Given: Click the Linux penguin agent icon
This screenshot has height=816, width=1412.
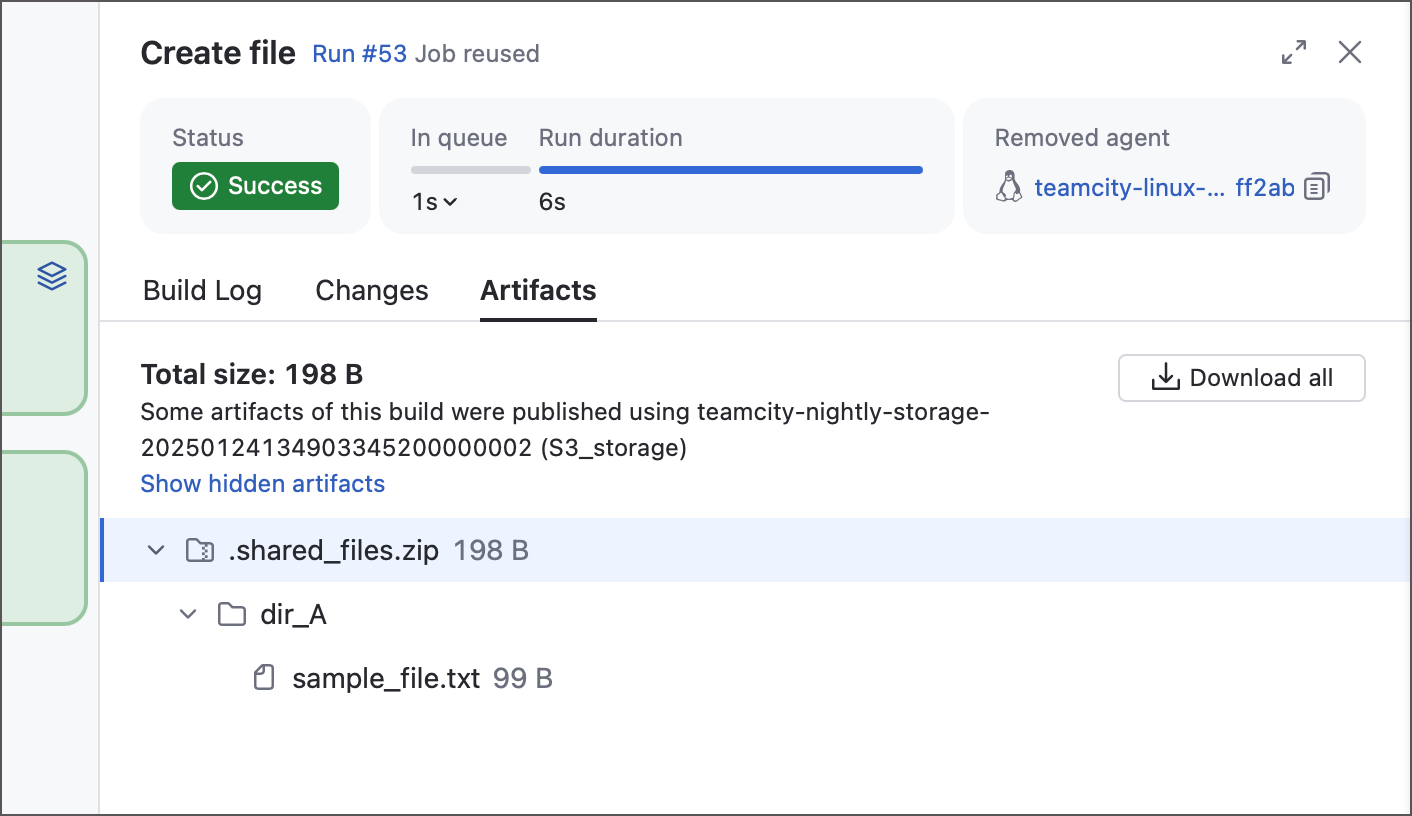Looking at the screenshot, I should [1010, 186].
